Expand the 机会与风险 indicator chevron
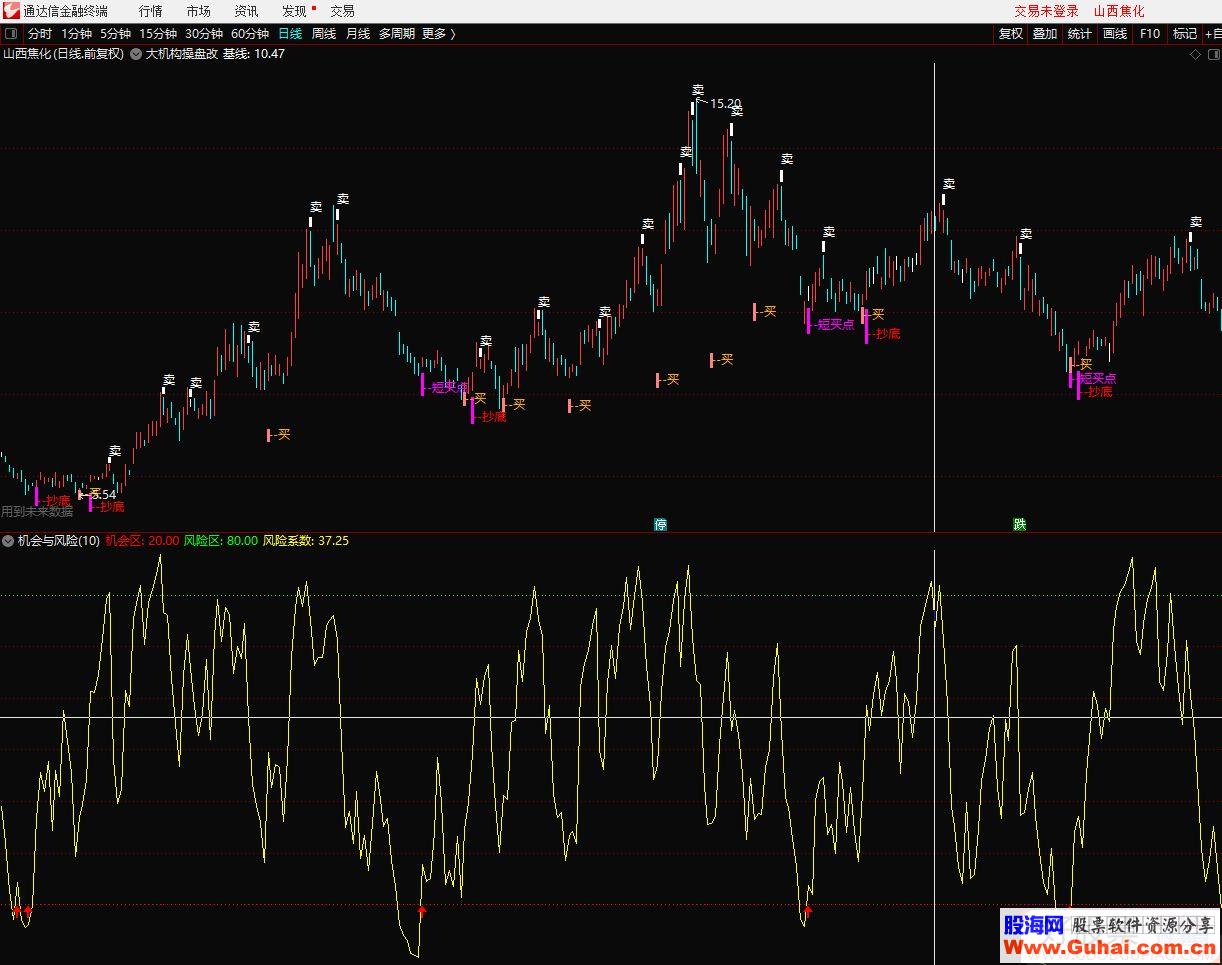The width and height of the screenshot is (1222, 965). pyautogui.click(x=8, y=541)
